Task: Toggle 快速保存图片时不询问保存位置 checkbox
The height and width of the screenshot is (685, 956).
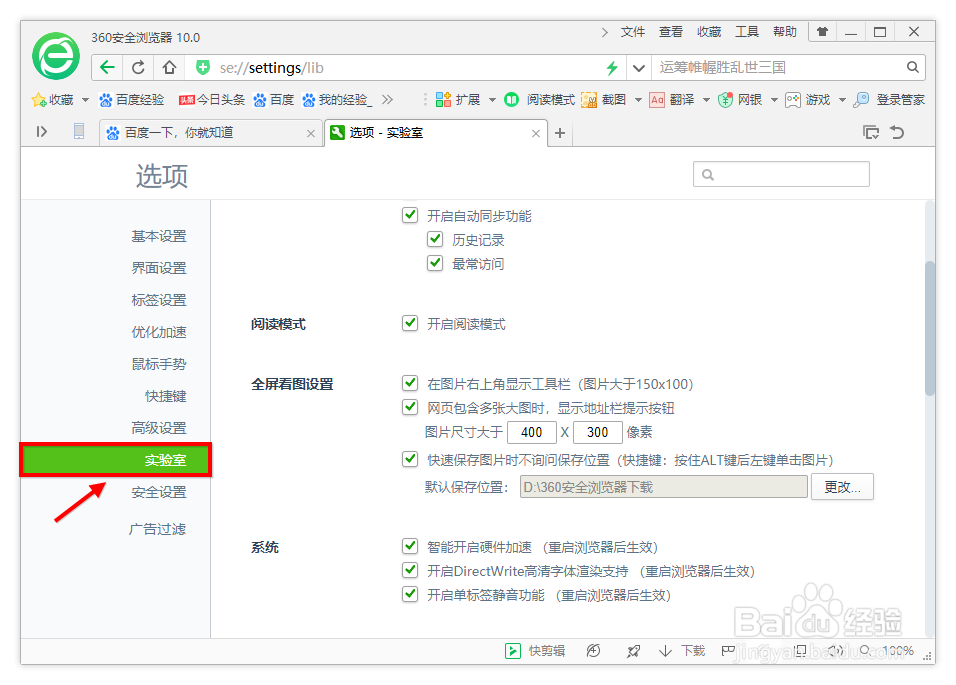Action: [410, 459]
